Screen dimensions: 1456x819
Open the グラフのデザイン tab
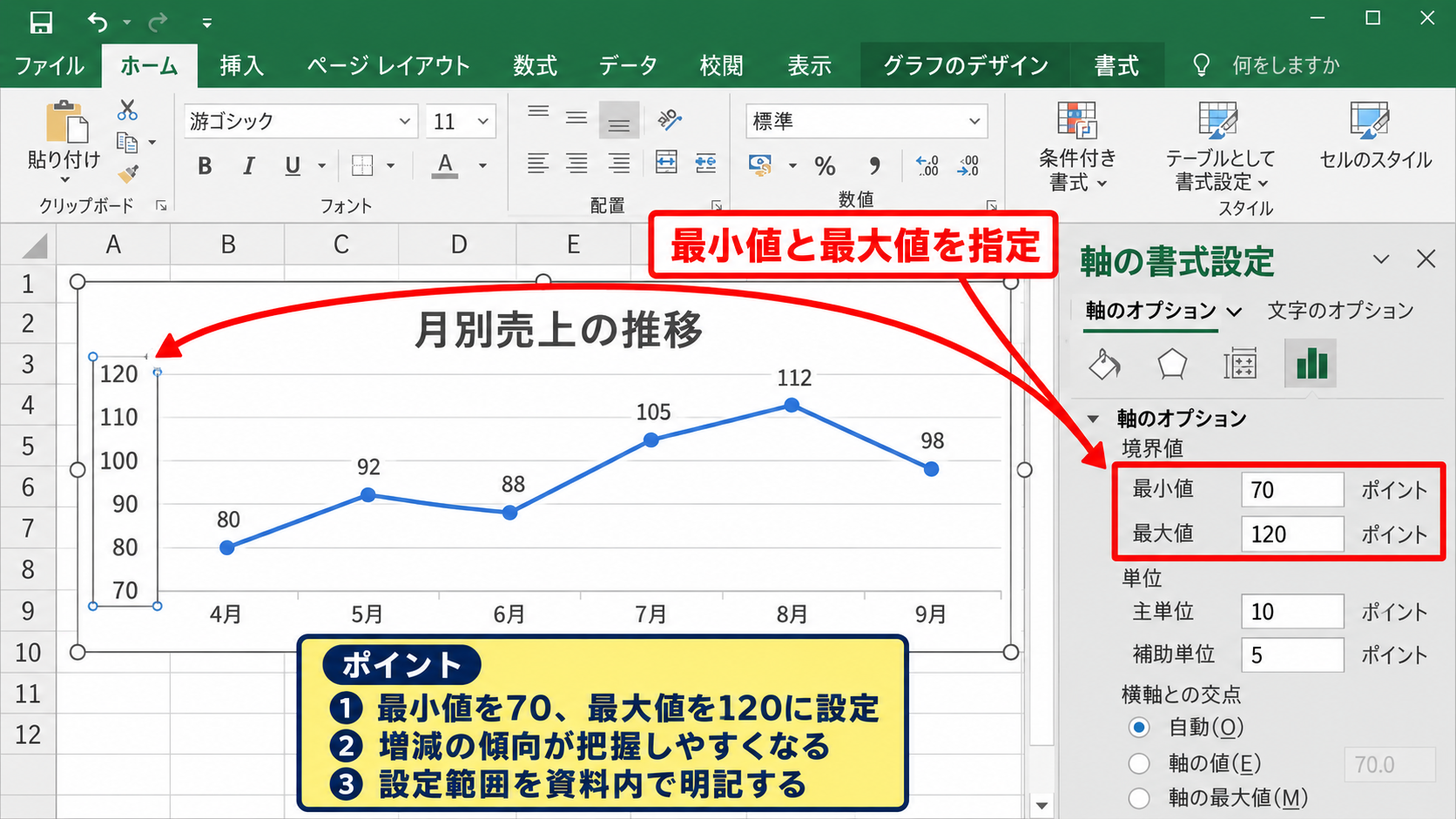click(x=966, y=65)
